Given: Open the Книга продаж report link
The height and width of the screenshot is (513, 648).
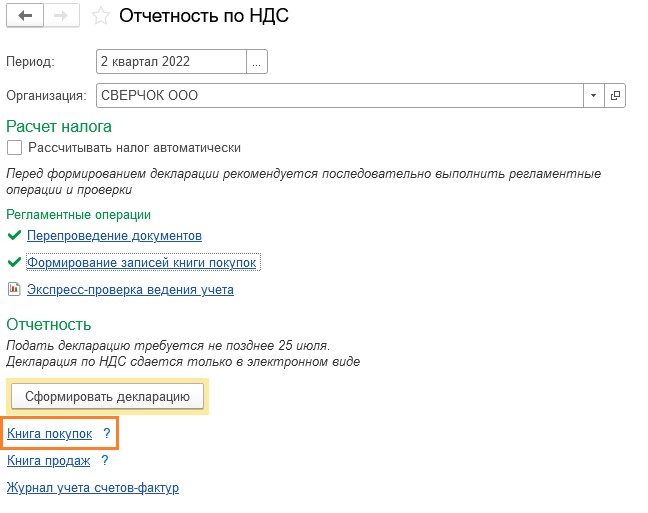Looking at the screenshot, I should [48, 460].
